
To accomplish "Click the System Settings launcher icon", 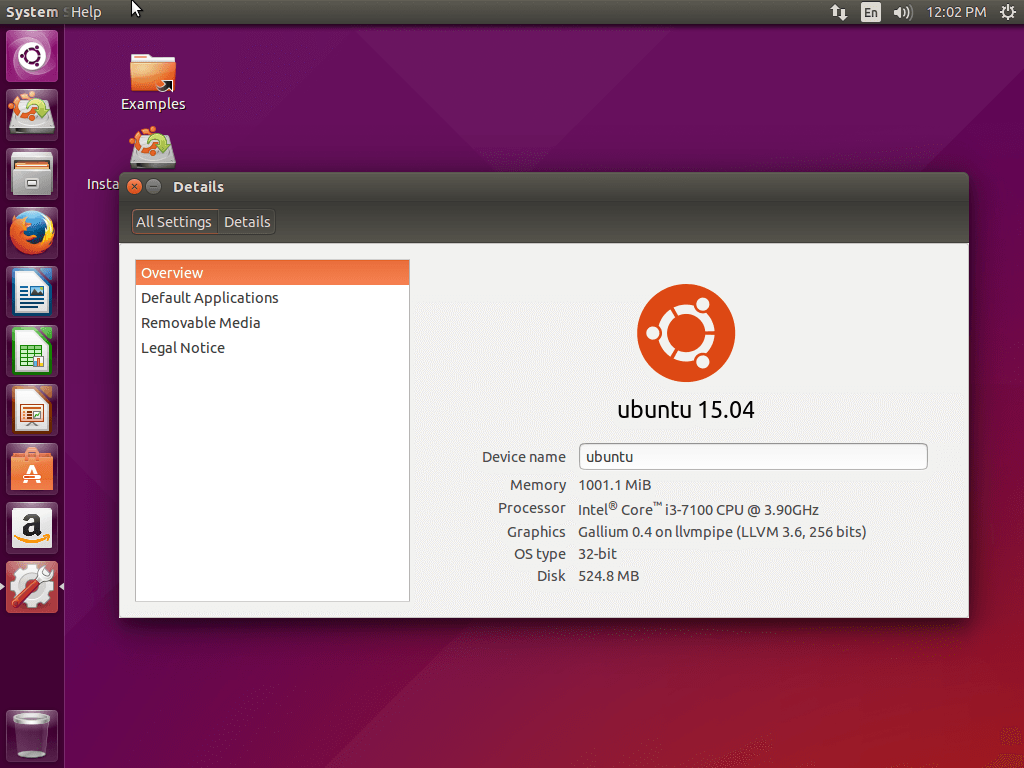I will pos(32,587).
